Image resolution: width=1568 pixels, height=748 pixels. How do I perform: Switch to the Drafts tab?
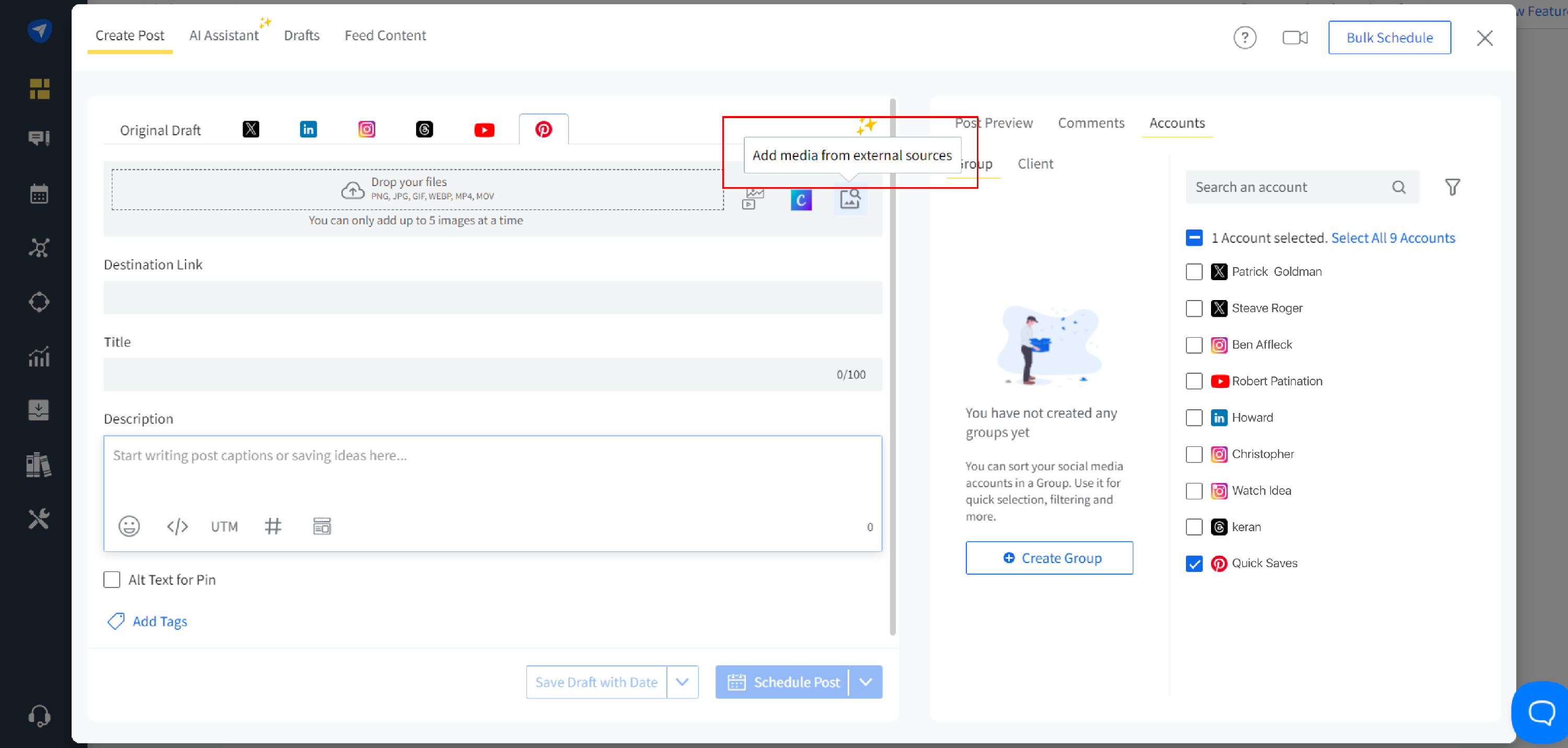coord(301,36)
